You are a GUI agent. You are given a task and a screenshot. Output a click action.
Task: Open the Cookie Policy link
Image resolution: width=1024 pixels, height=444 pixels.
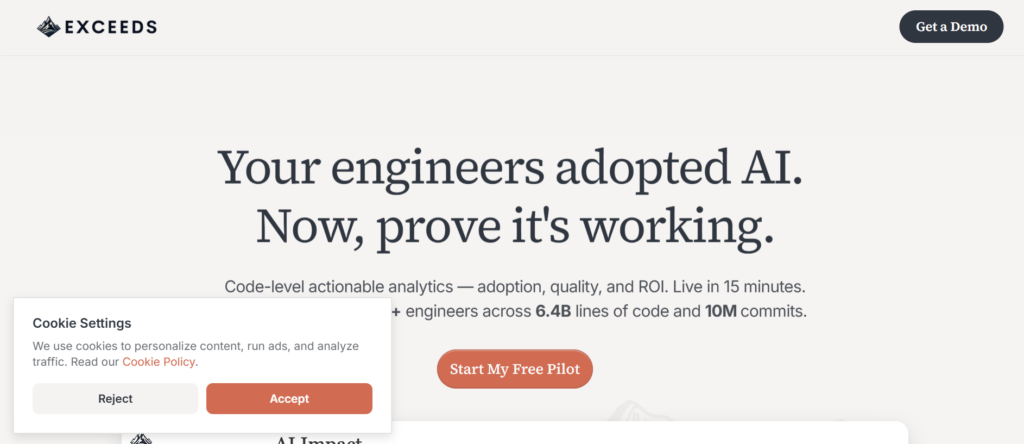click(x=159, y=362)
